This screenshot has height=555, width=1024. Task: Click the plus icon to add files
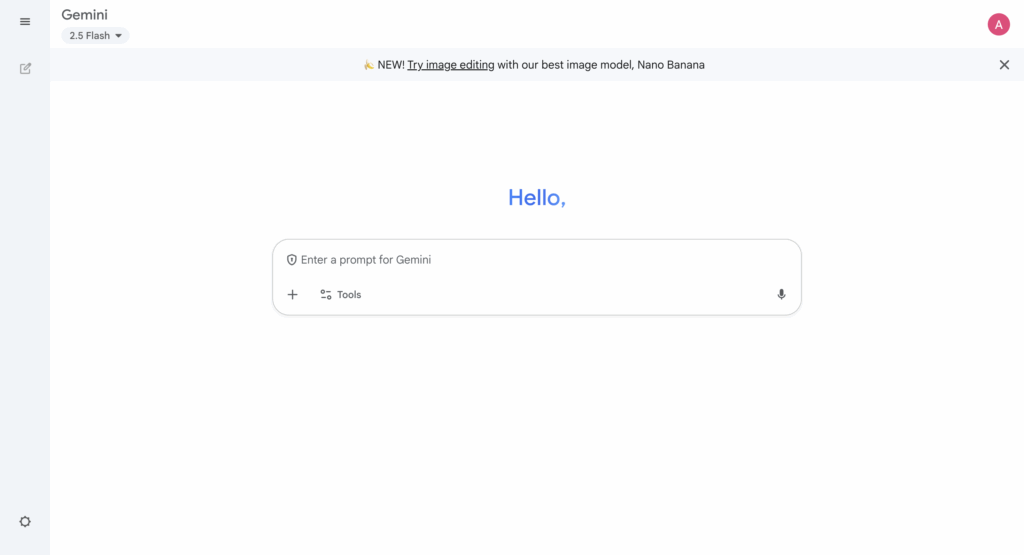coord(293,295)
